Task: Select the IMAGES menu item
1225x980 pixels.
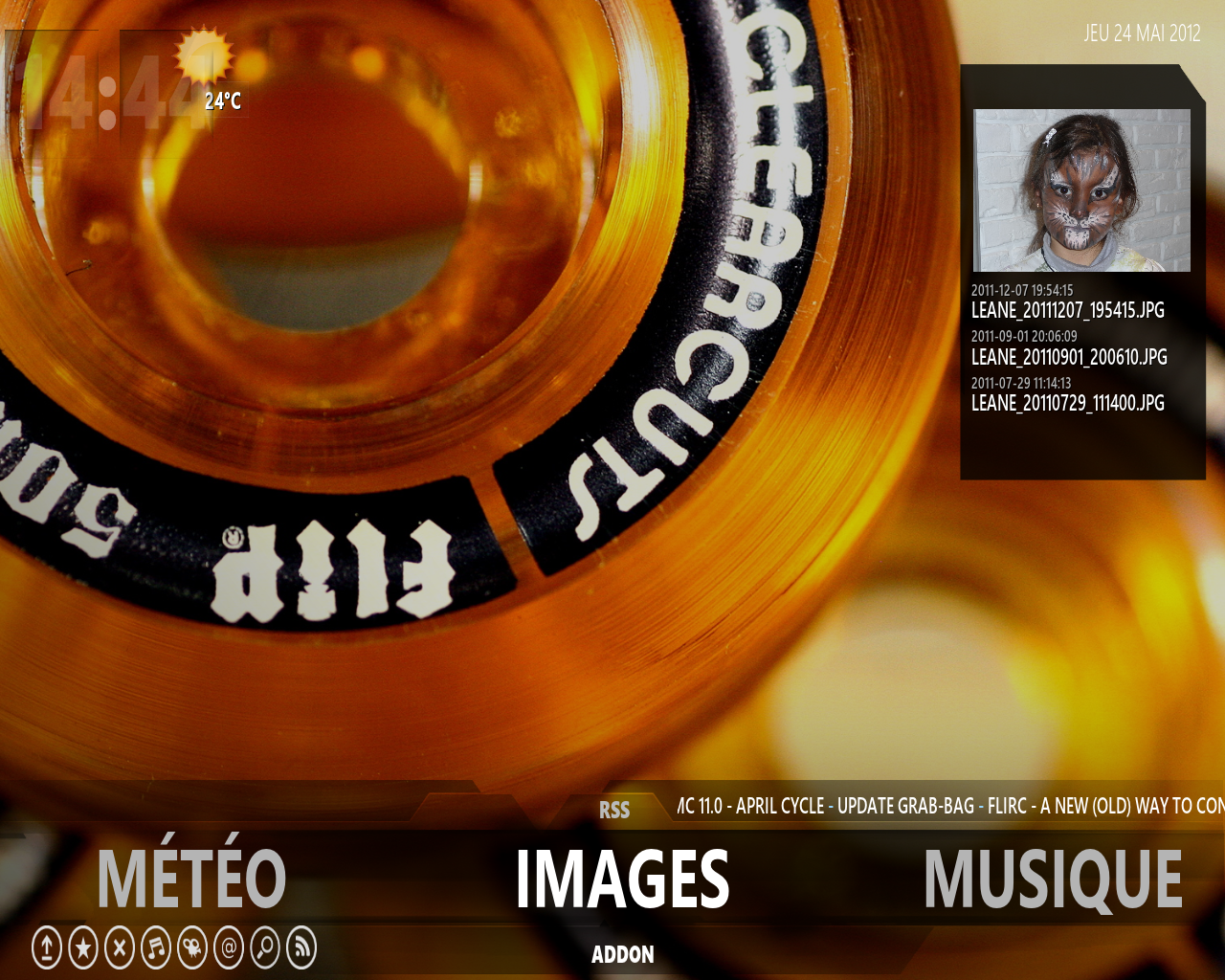Action: point(622,879)
